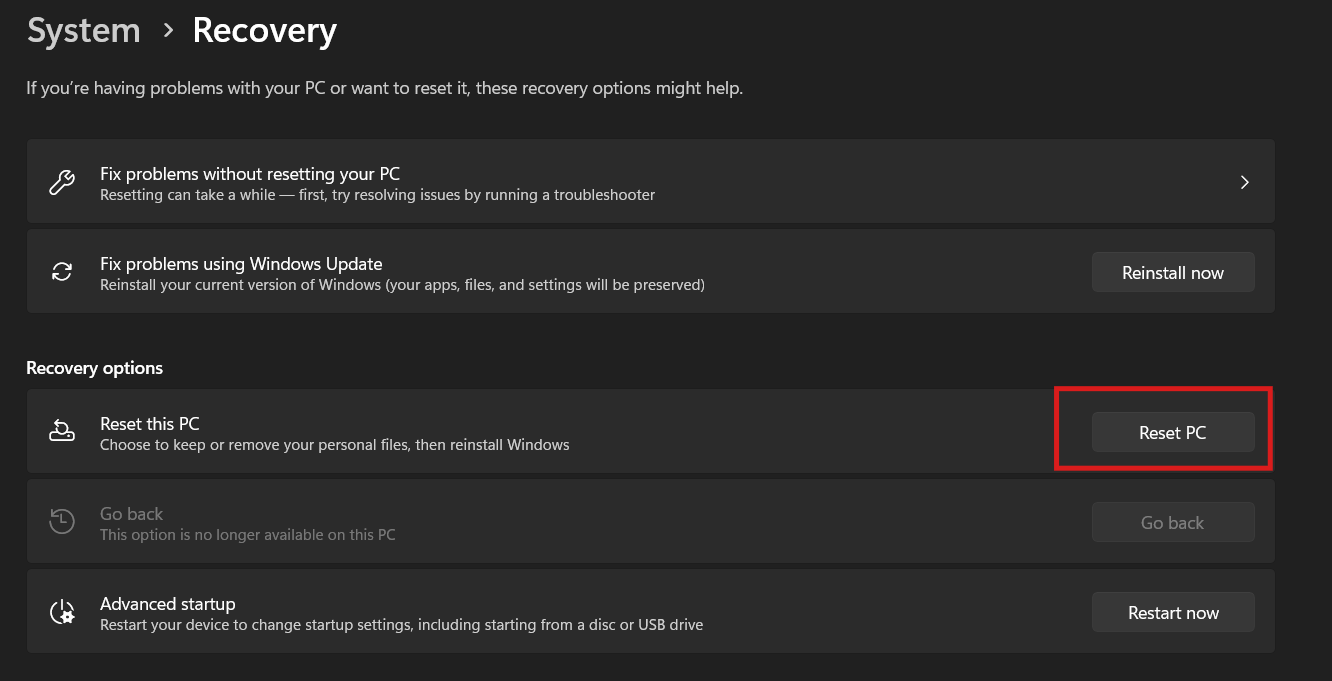The image size is (1332, 681).
Task: Click the Advanced startup row
Action: pos(500,611)
